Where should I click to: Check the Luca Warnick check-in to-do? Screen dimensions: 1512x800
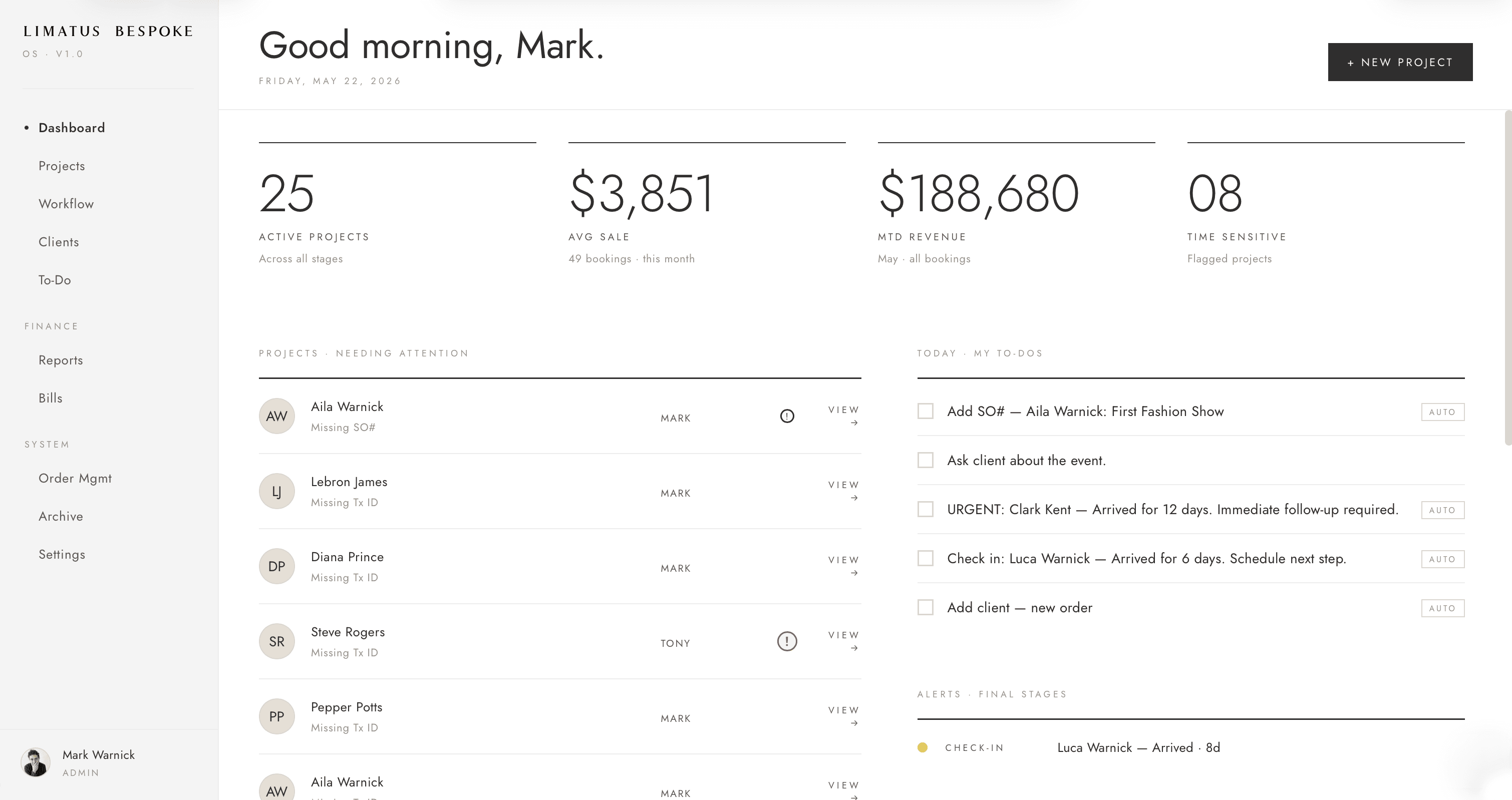925,558
